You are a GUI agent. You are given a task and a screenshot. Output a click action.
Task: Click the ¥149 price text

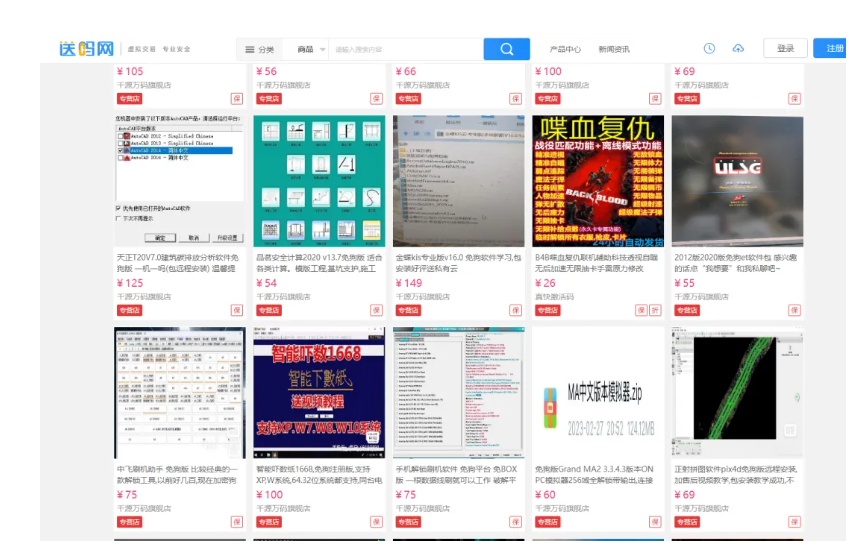(409, 283)
